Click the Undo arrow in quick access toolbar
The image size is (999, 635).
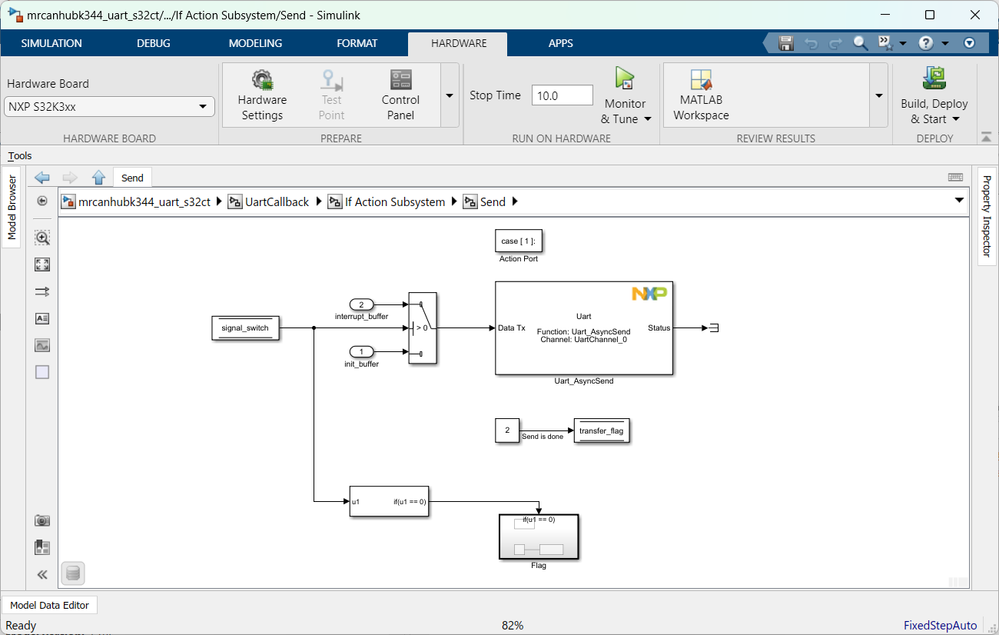pos(811,43)
